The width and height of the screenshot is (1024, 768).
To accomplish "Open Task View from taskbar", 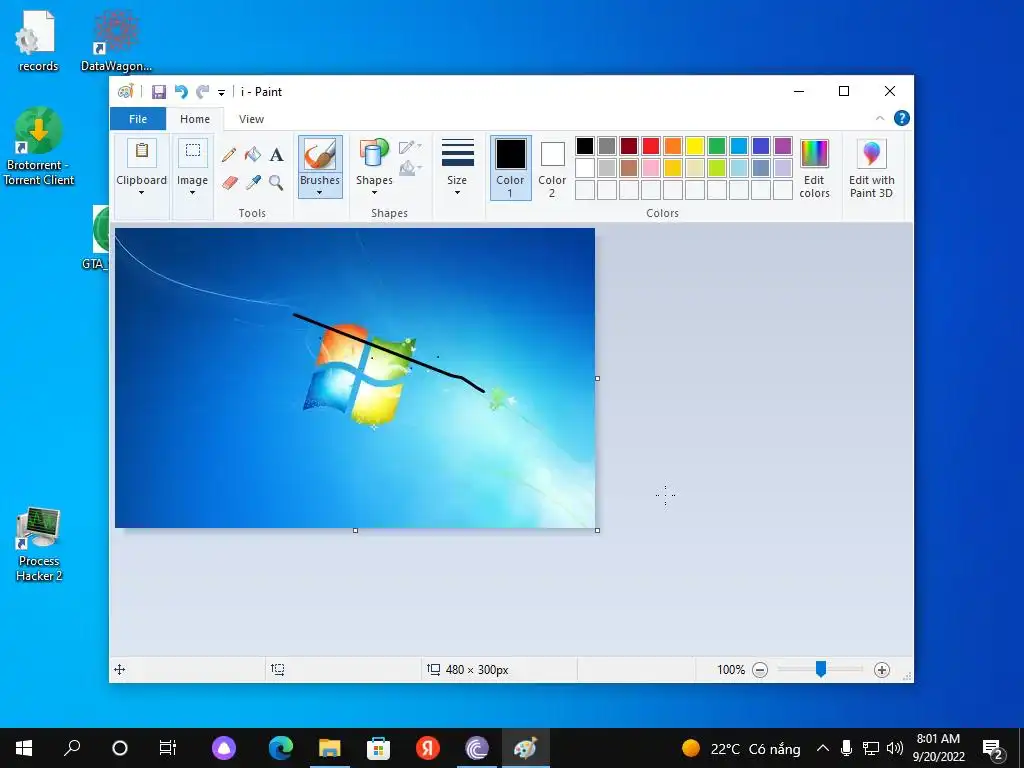I will [x=168, y=748].
